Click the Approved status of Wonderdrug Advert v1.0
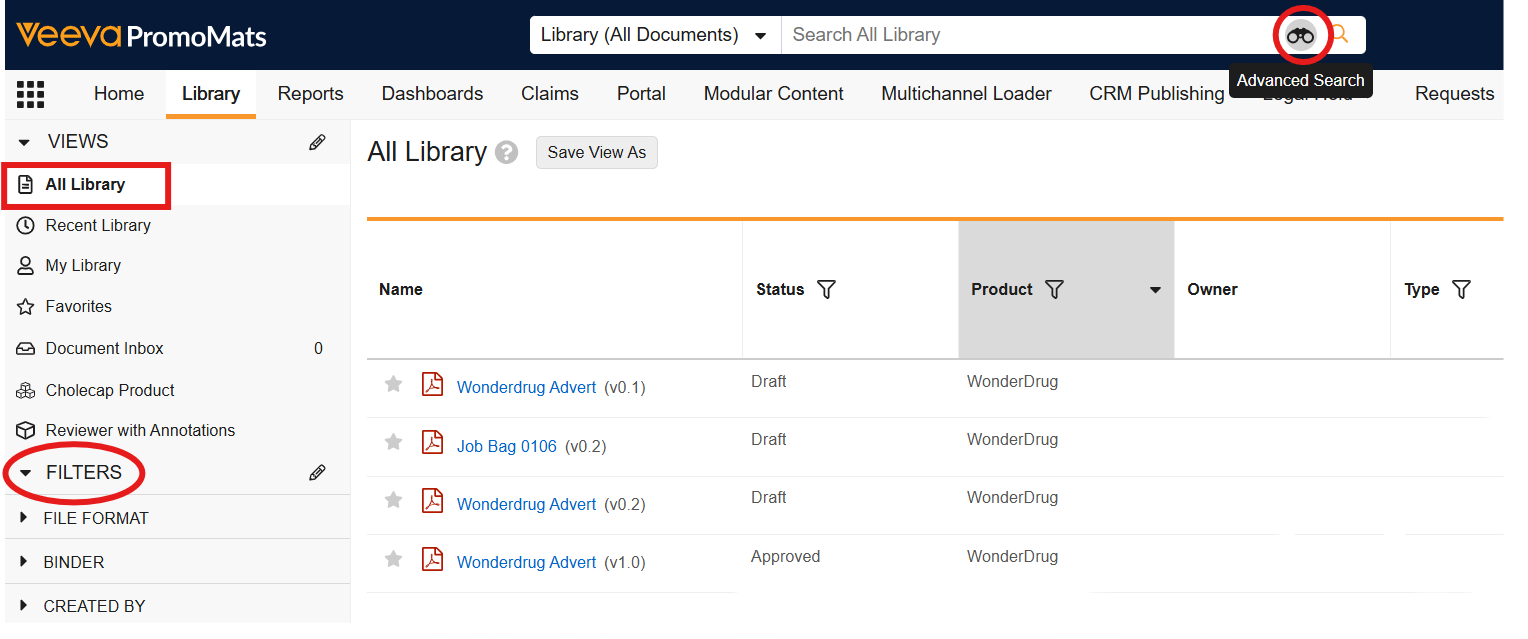Screen dimensions: 1528x639 pyautogui.click(x=785, y=557)
